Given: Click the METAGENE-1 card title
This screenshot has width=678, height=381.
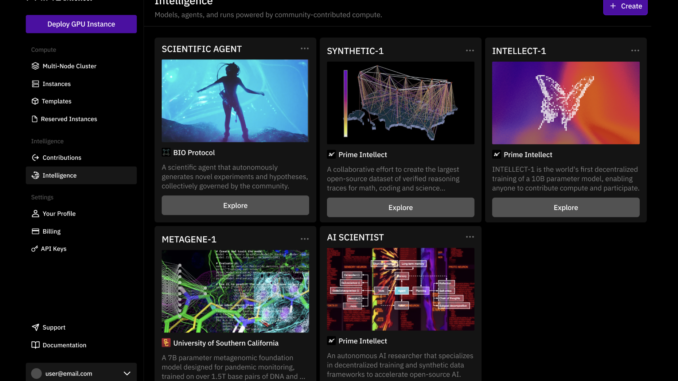Looking at the screenshot, I should (189, 239).
